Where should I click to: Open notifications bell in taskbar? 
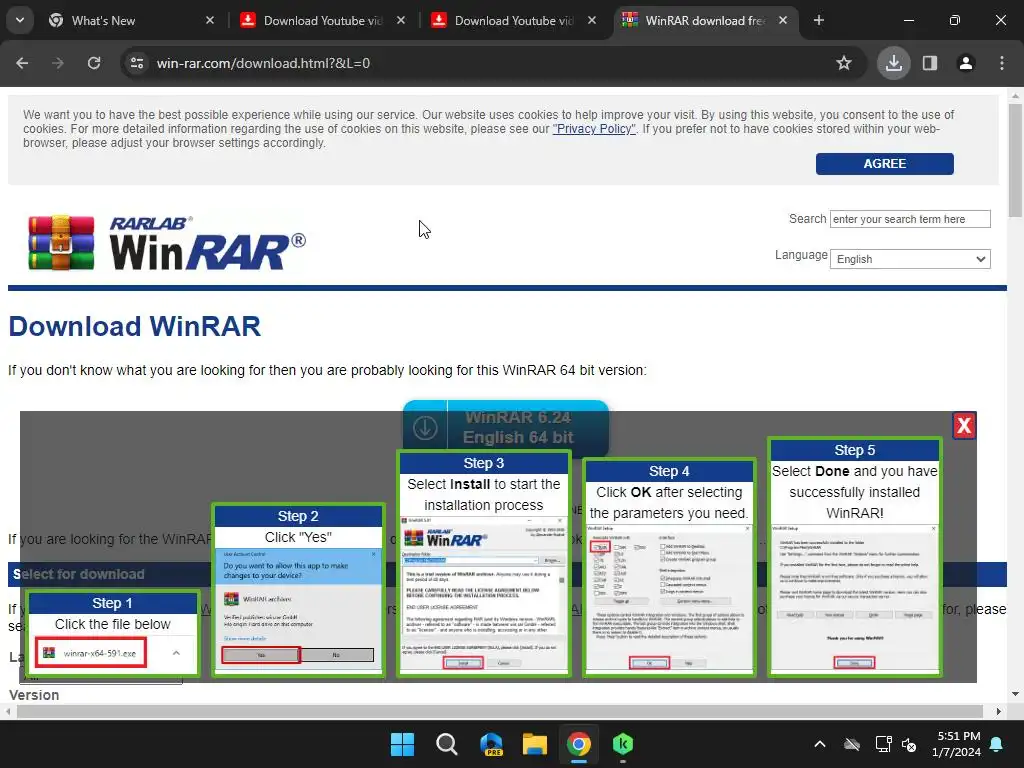(997, 744)
